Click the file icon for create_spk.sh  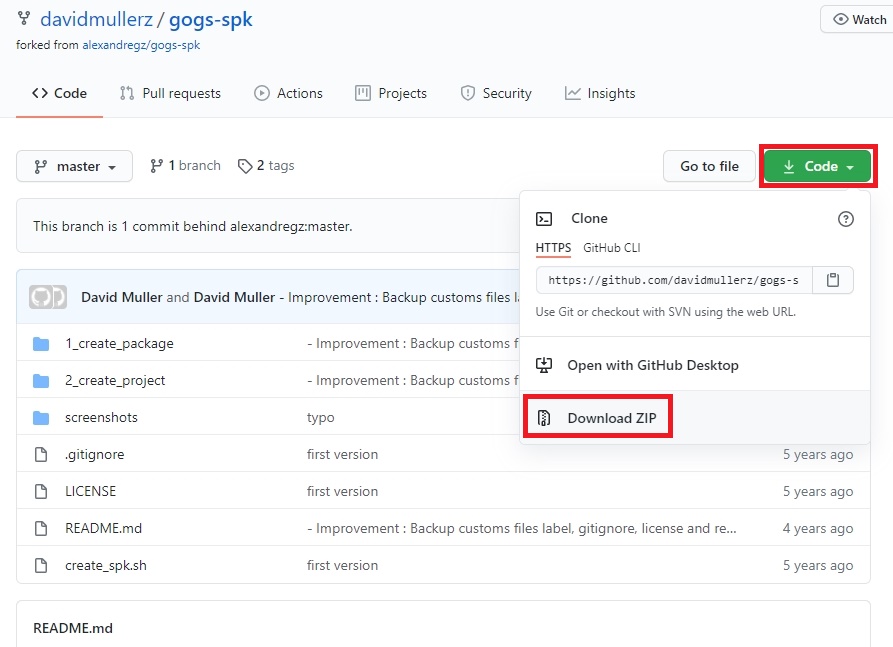point(41,566)
